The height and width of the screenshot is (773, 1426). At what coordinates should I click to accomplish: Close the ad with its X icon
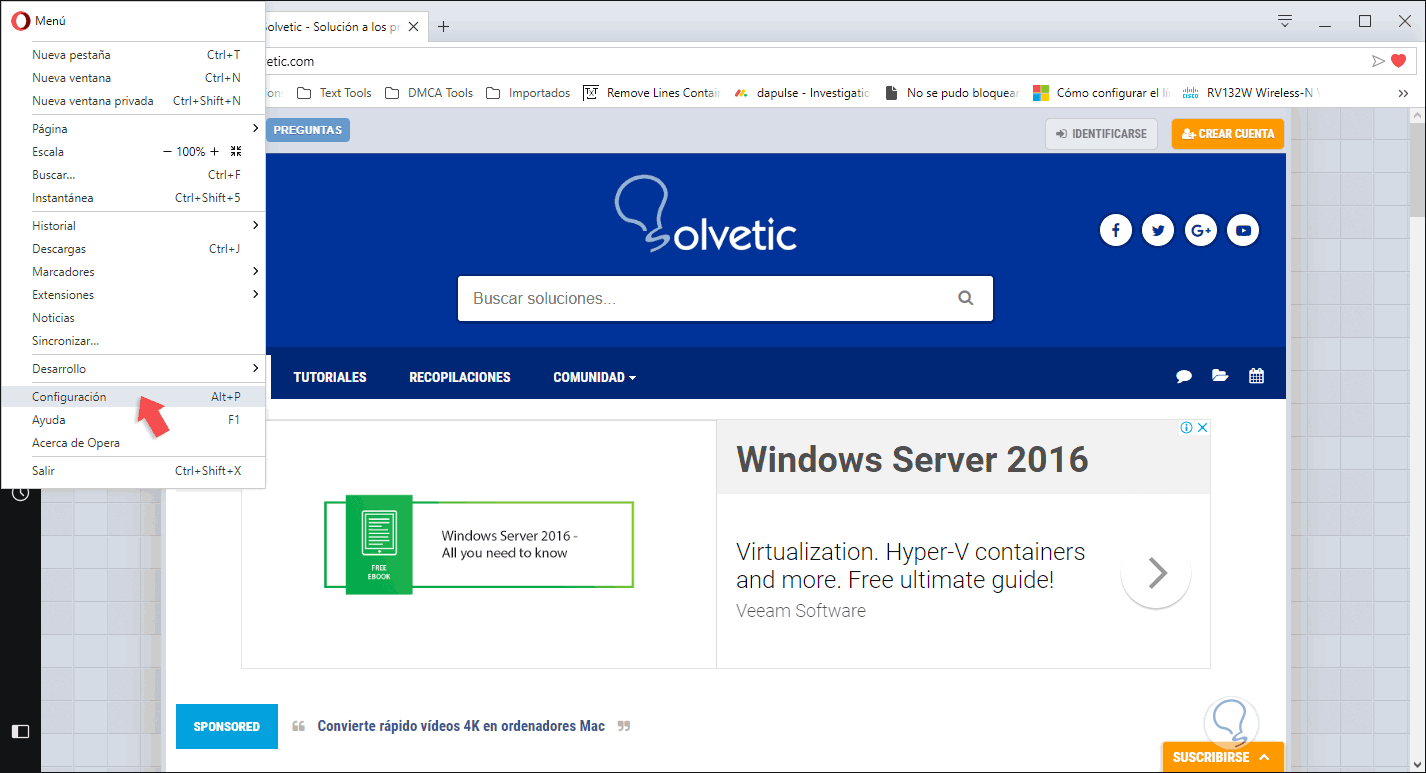[x=1203, y=428]
